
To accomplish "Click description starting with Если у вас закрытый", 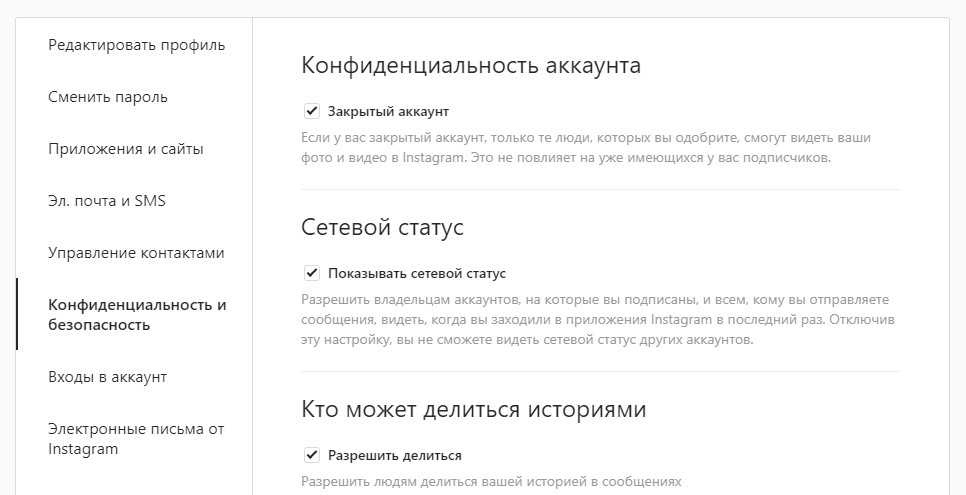I will [x=586, y=147].
